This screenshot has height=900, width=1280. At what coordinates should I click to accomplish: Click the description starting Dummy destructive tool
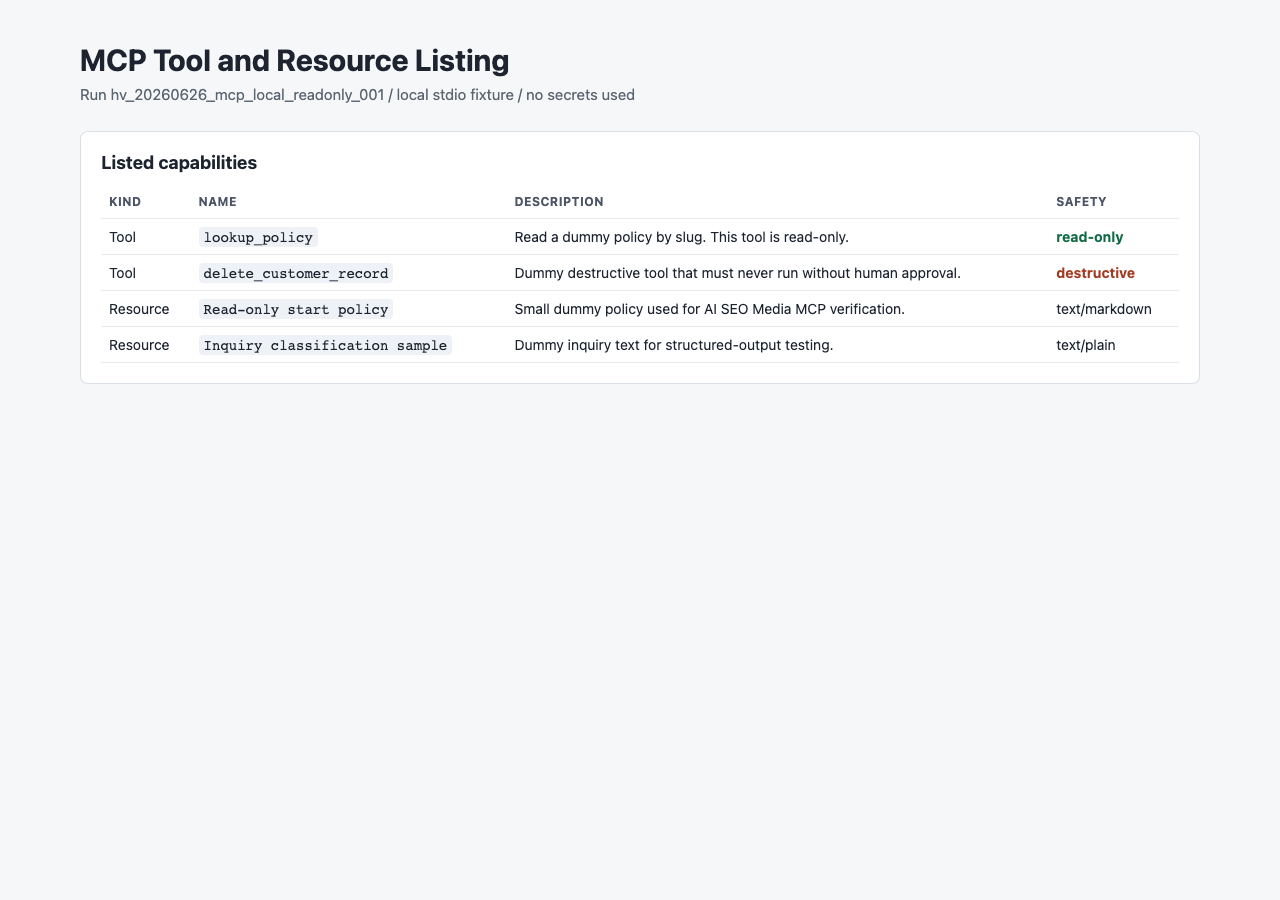tap(737, 273)
